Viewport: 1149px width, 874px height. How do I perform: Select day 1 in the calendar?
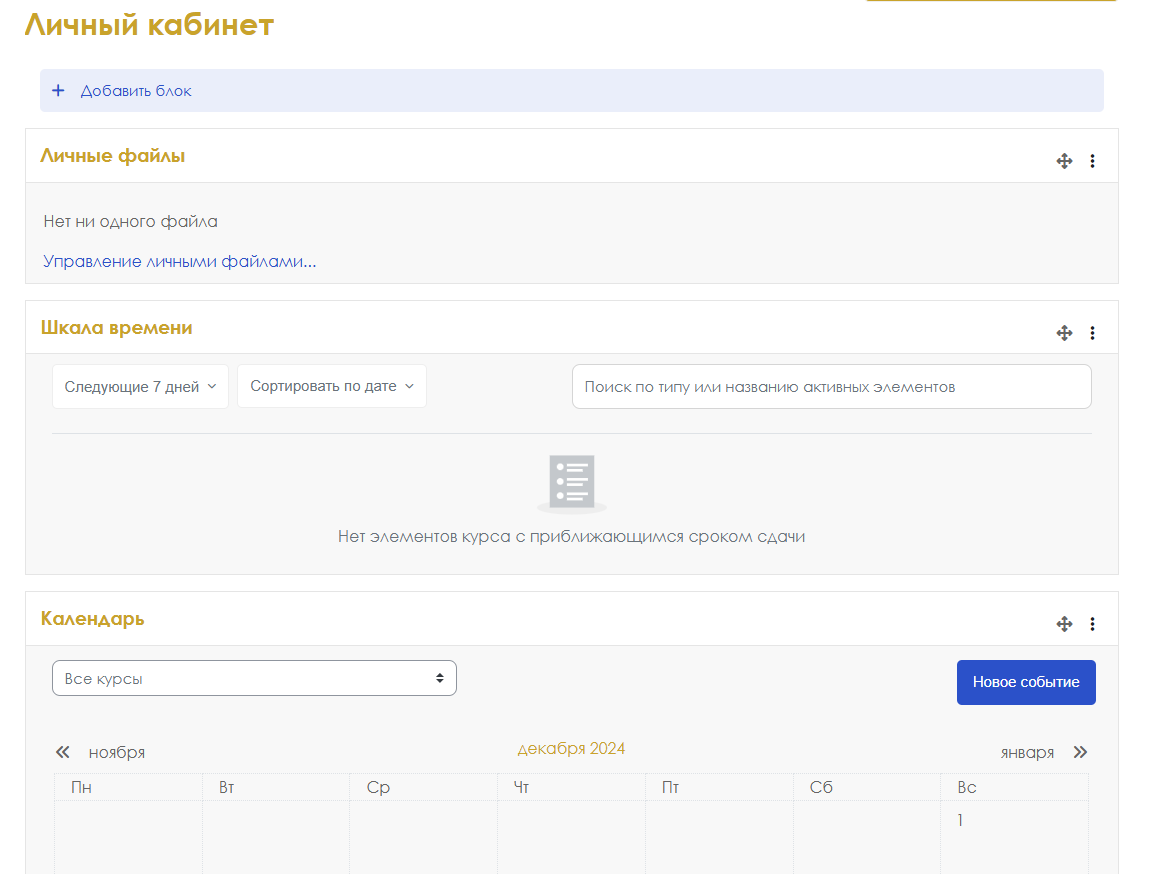(x=960, y=821)
